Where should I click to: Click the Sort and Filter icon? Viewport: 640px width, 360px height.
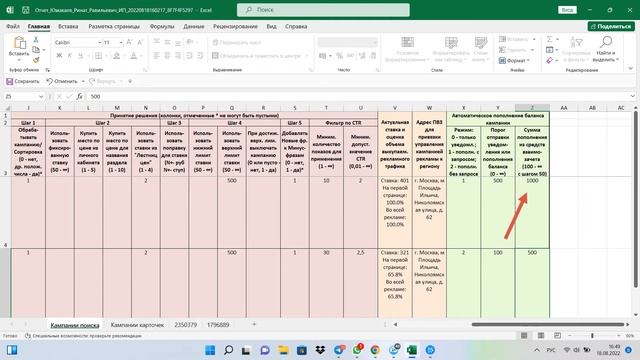click(x=576, y=42)
